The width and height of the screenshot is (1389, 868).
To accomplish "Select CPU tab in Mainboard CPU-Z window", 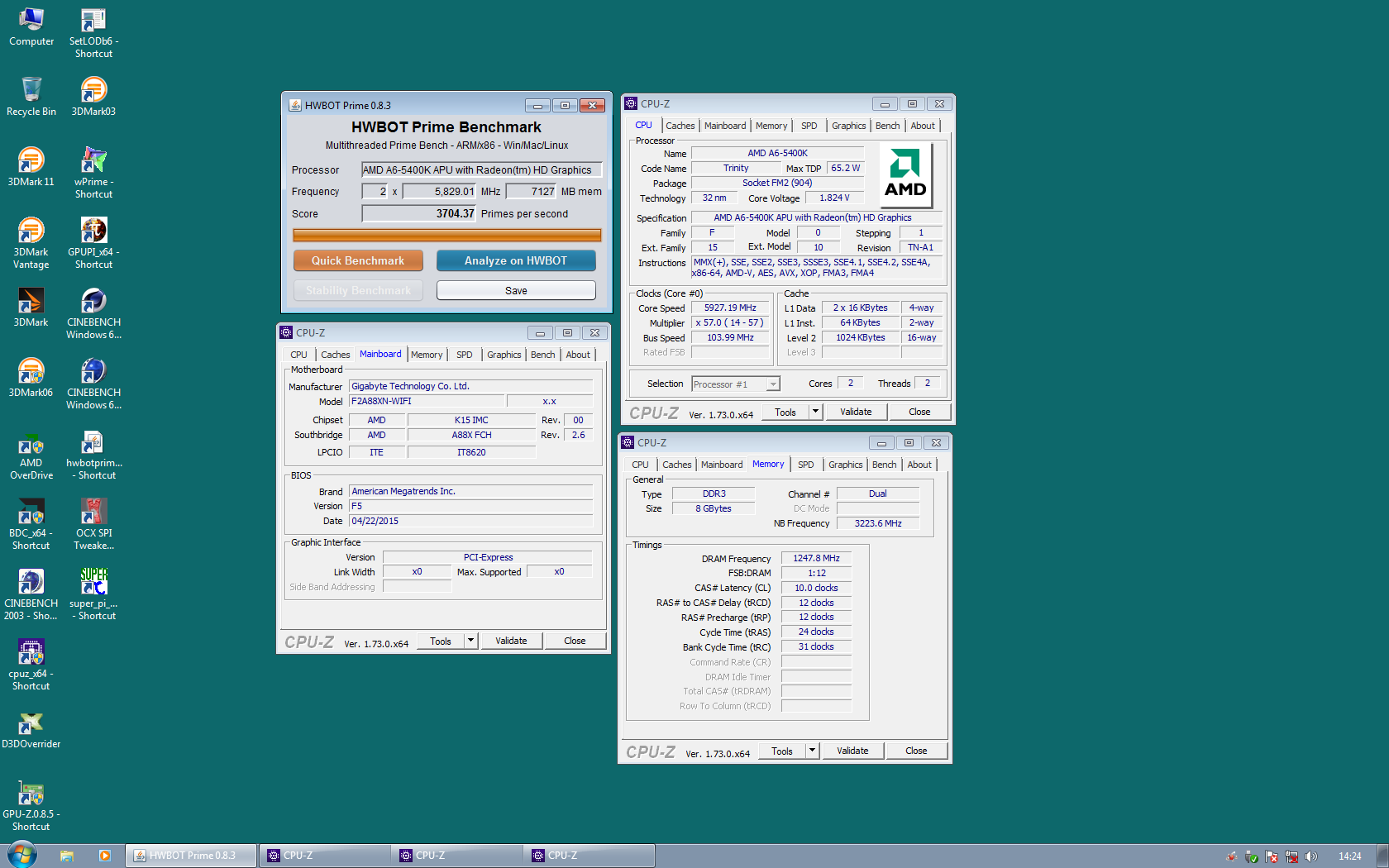I will (298, 355).
